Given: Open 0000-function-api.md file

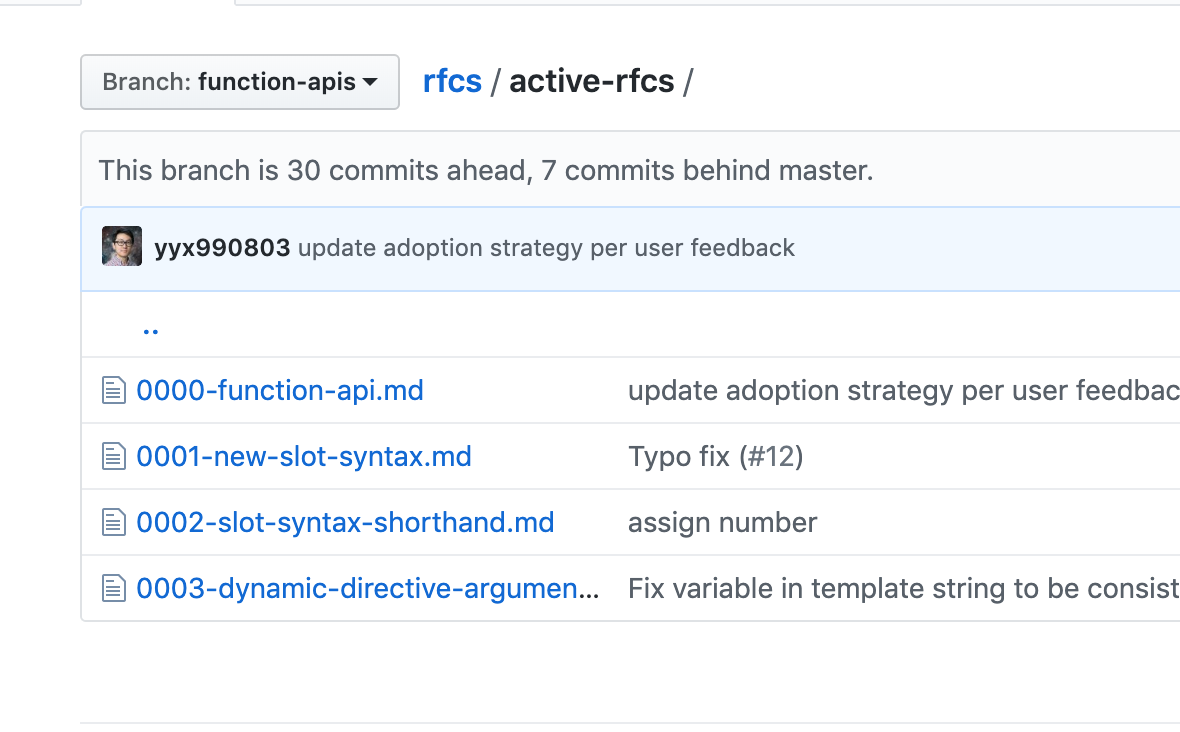Looking at the screenshot, I should tap(280, 390).
